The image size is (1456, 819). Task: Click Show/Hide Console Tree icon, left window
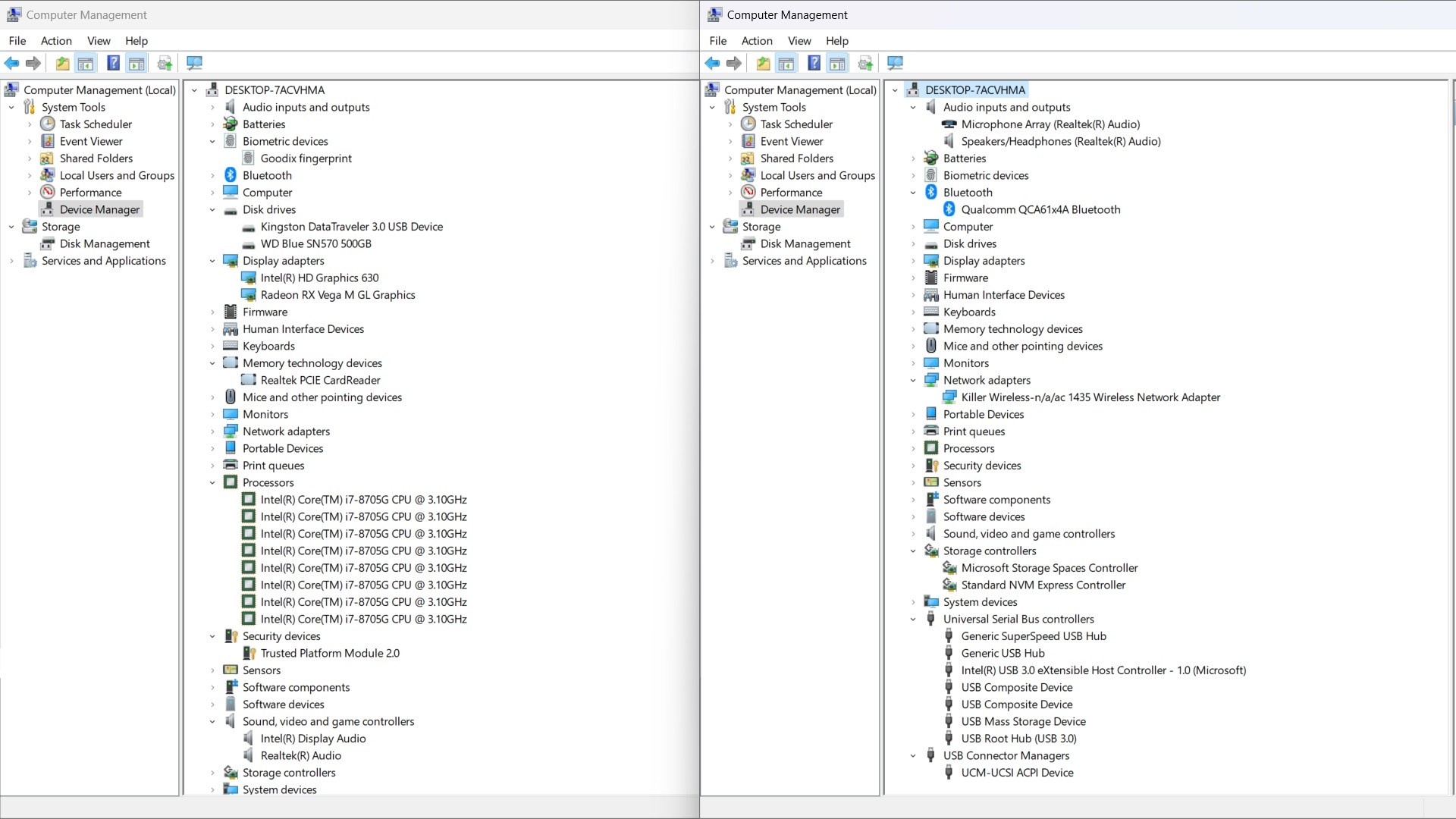point(86,64)
